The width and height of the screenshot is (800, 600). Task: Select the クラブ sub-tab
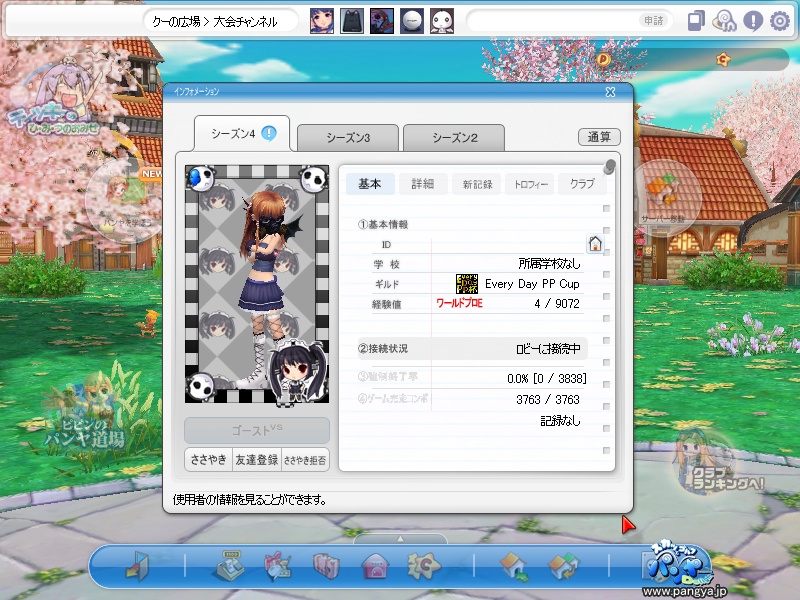click(583, 184)
